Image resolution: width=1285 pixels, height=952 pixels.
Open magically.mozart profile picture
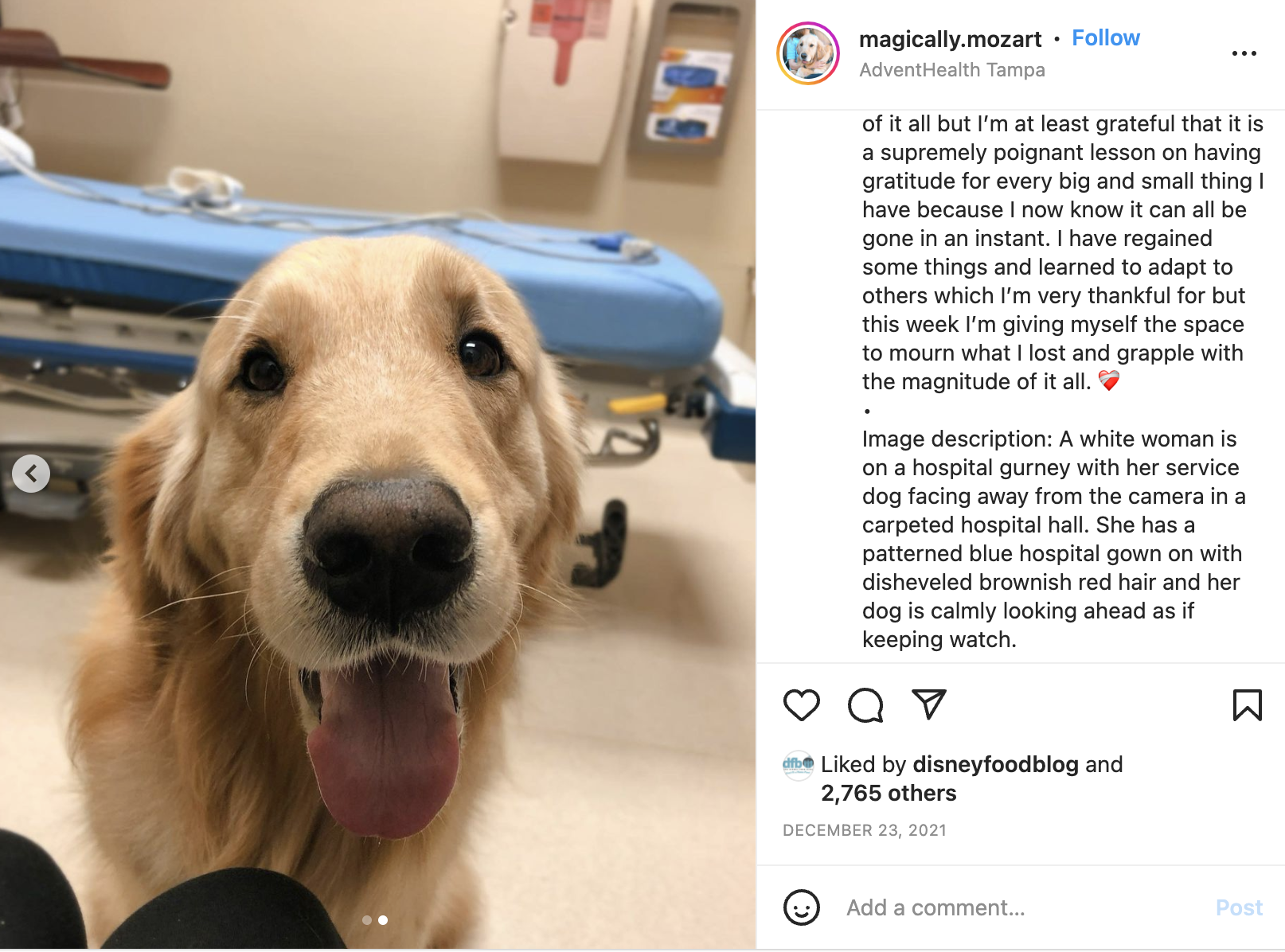(808, 53)
